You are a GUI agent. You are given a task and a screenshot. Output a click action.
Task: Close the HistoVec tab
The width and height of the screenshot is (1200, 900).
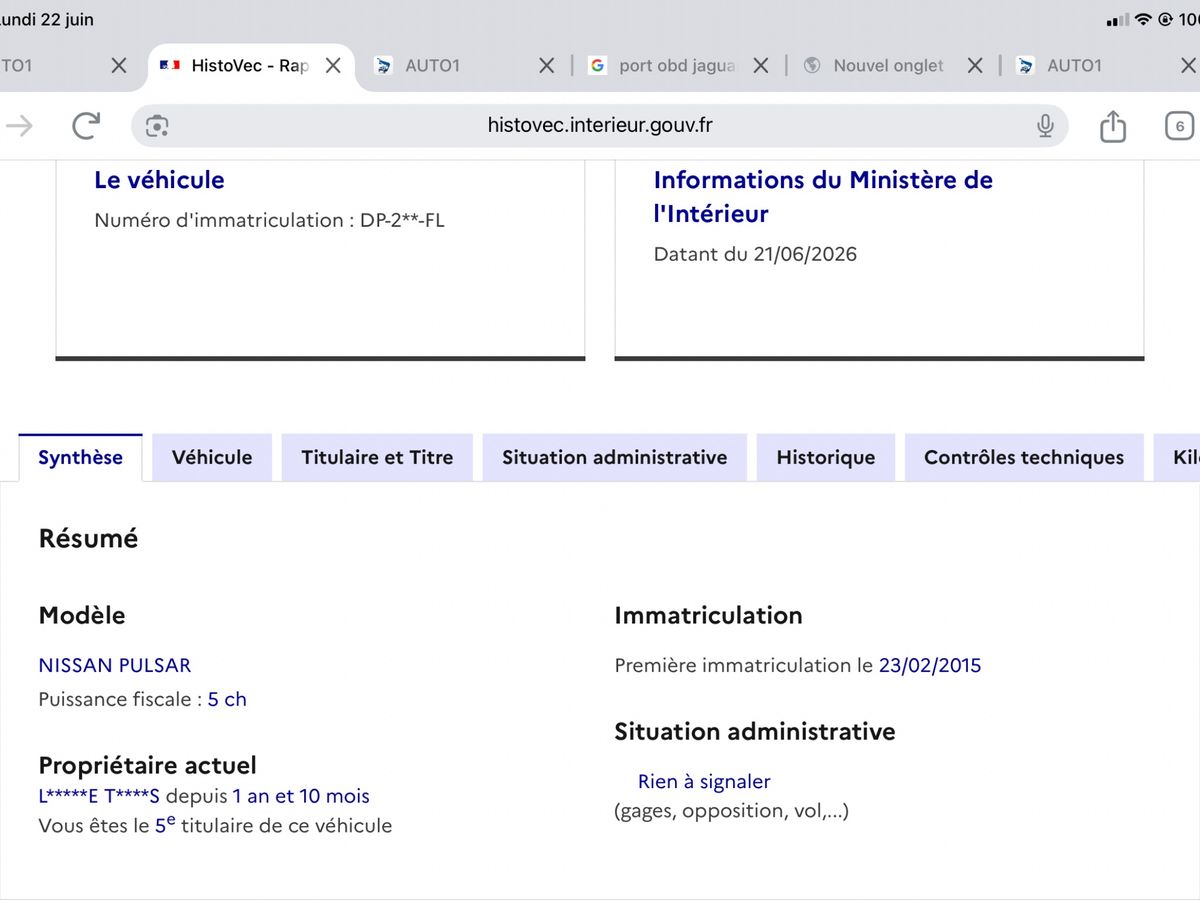334,65
